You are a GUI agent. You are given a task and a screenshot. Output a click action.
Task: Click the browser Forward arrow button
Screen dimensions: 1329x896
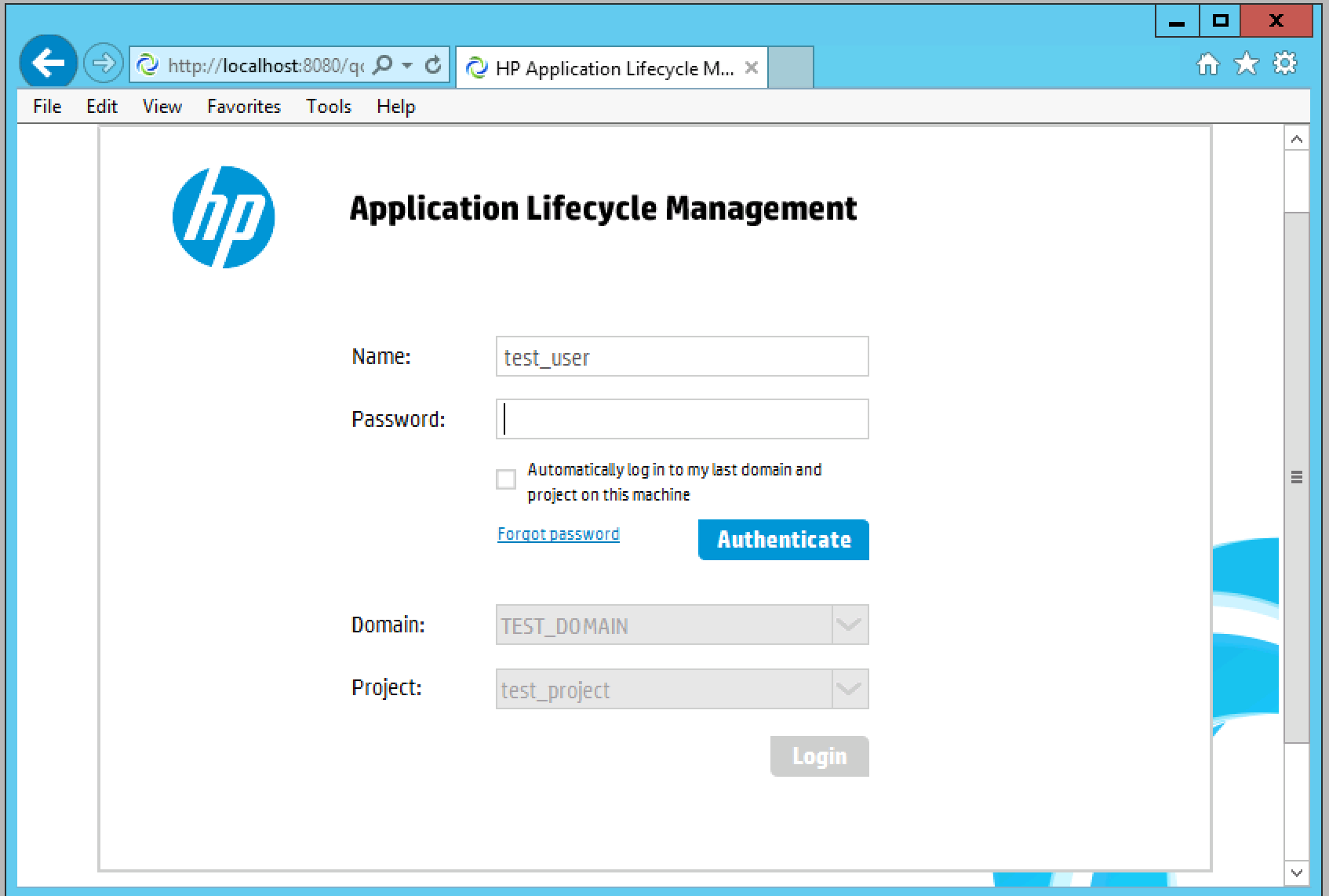(103, 64)
